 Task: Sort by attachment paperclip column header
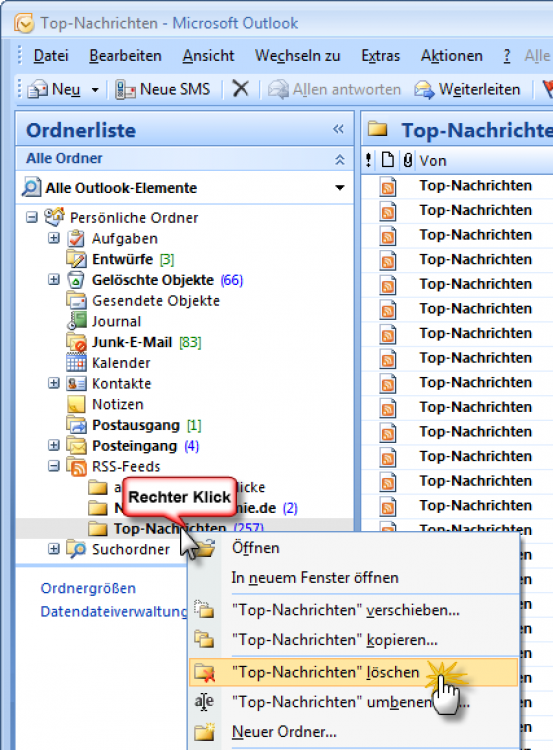(407, 160)
